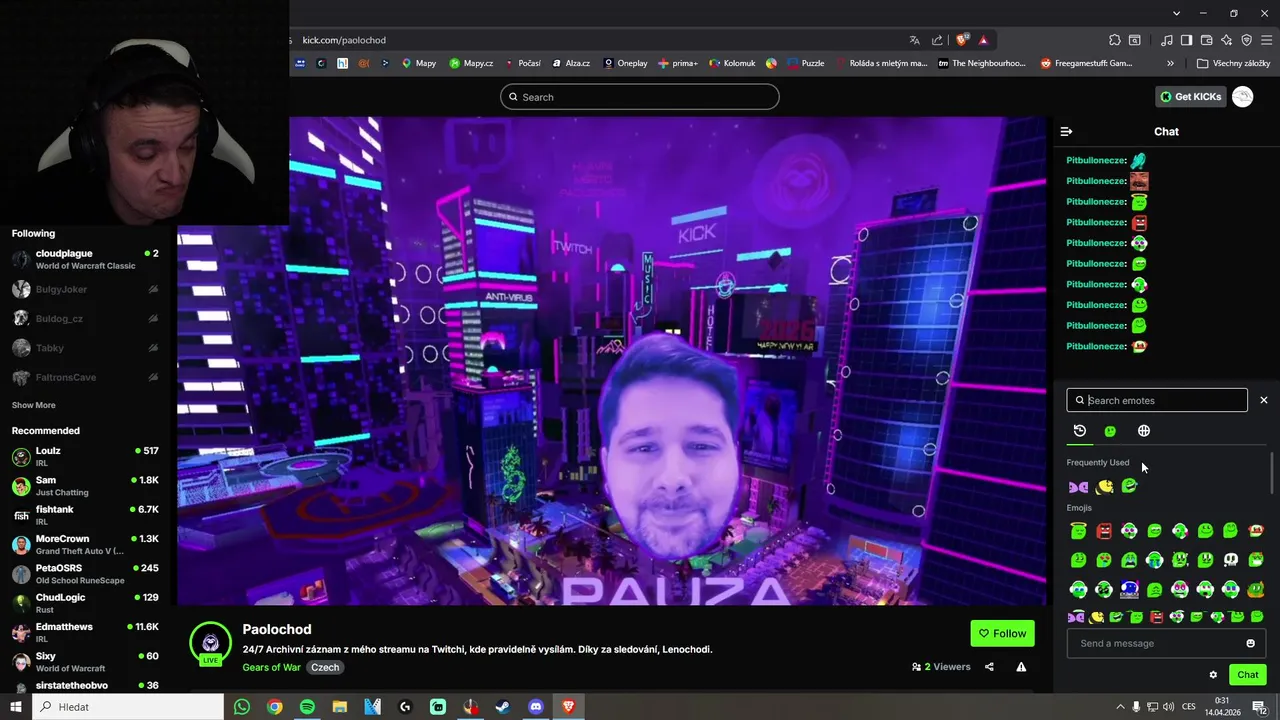
Task: Open Steam from the taskbar
Action: 503,707
